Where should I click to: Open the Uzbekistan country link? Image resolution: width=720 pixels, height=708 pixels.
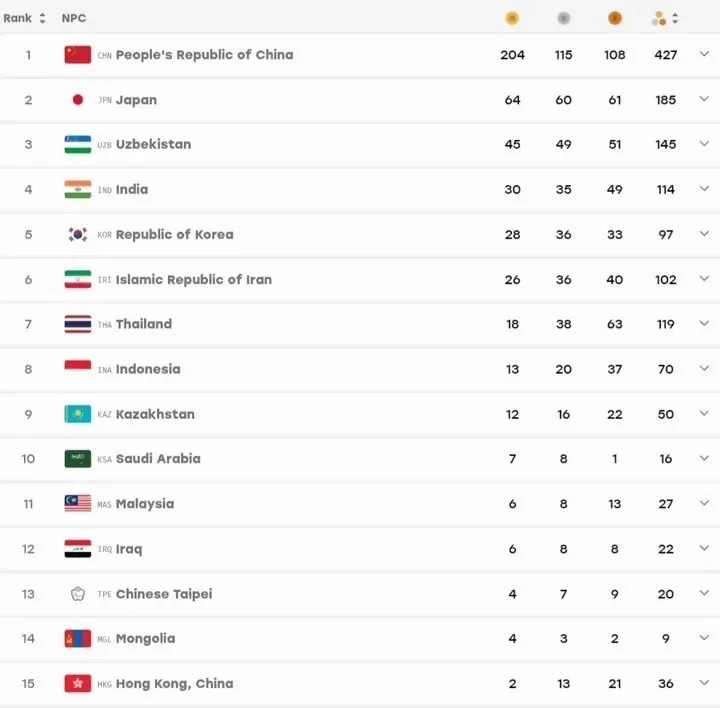[x=153, y=144]
